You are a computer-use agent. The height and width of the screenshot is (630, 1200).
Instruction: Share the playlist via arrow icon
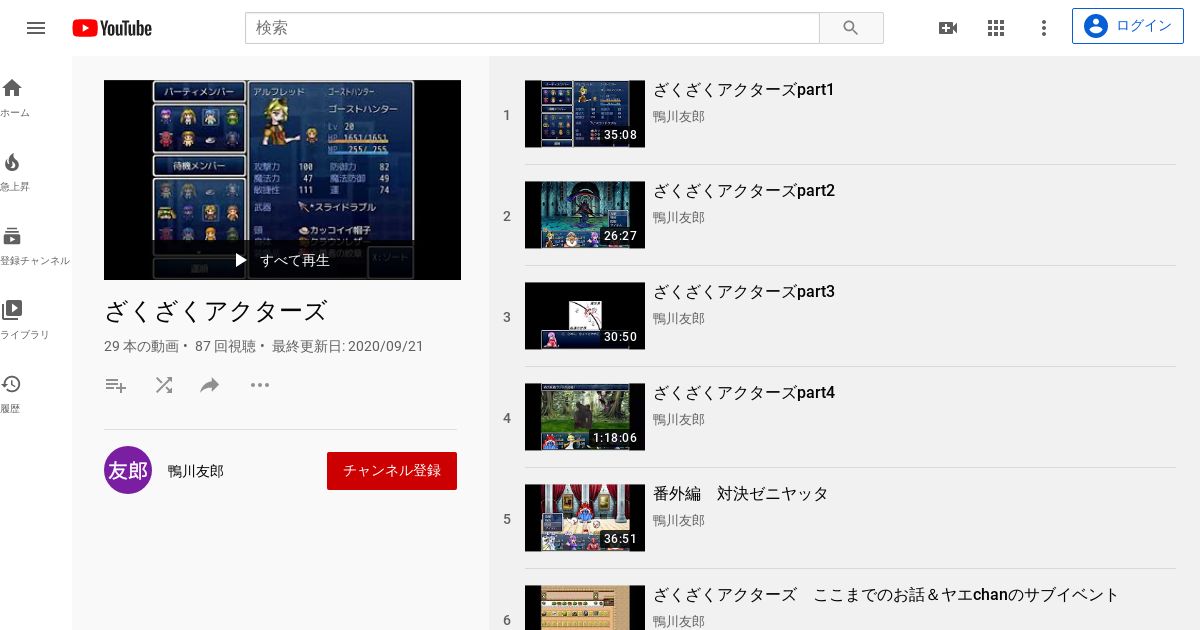pos(210,385)
